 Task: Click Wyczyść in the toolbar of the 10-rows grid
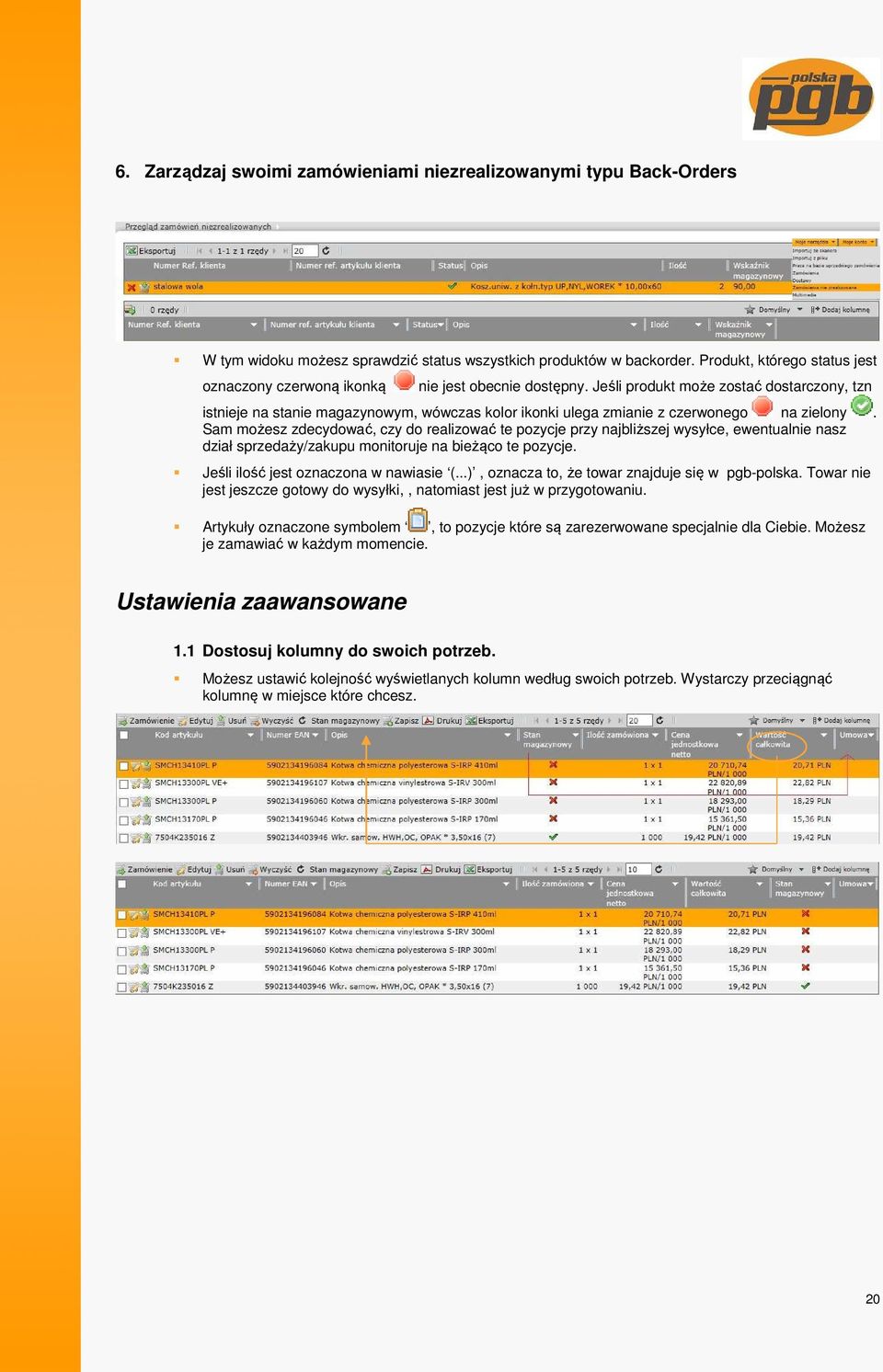(x=269, y=870)
